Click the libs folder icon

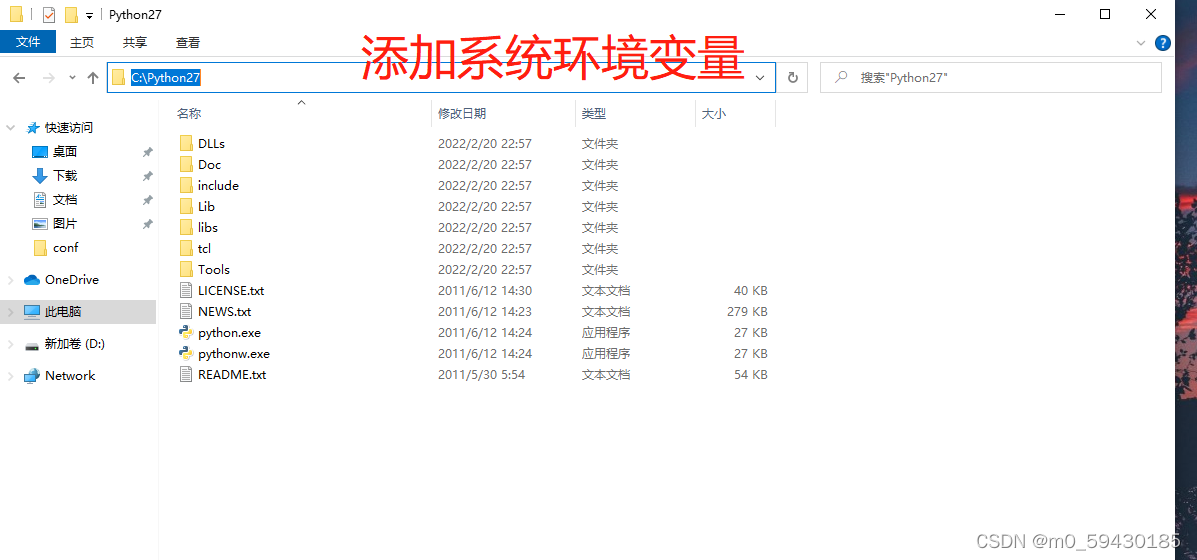click(x=186, y=227)
